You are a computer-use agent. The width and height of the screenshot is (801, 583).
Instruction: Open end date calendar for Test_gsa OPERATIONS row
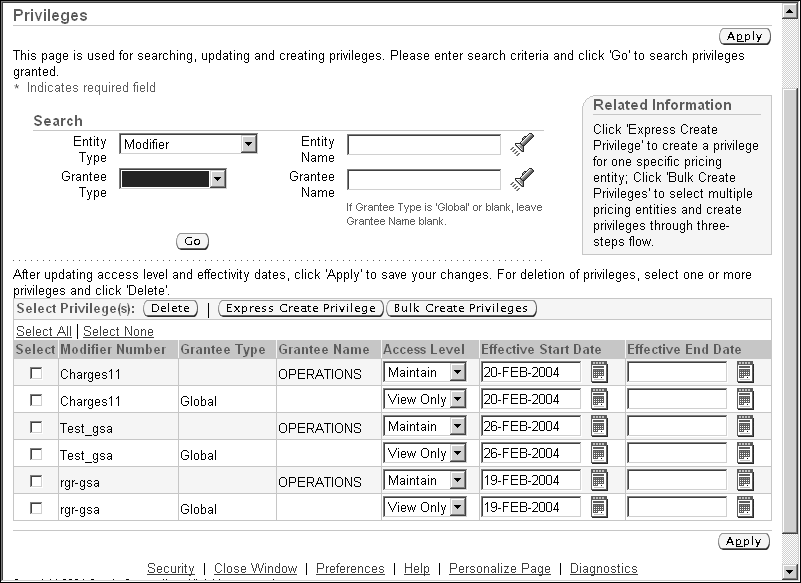pyautogui.click(x=745, y=426)
